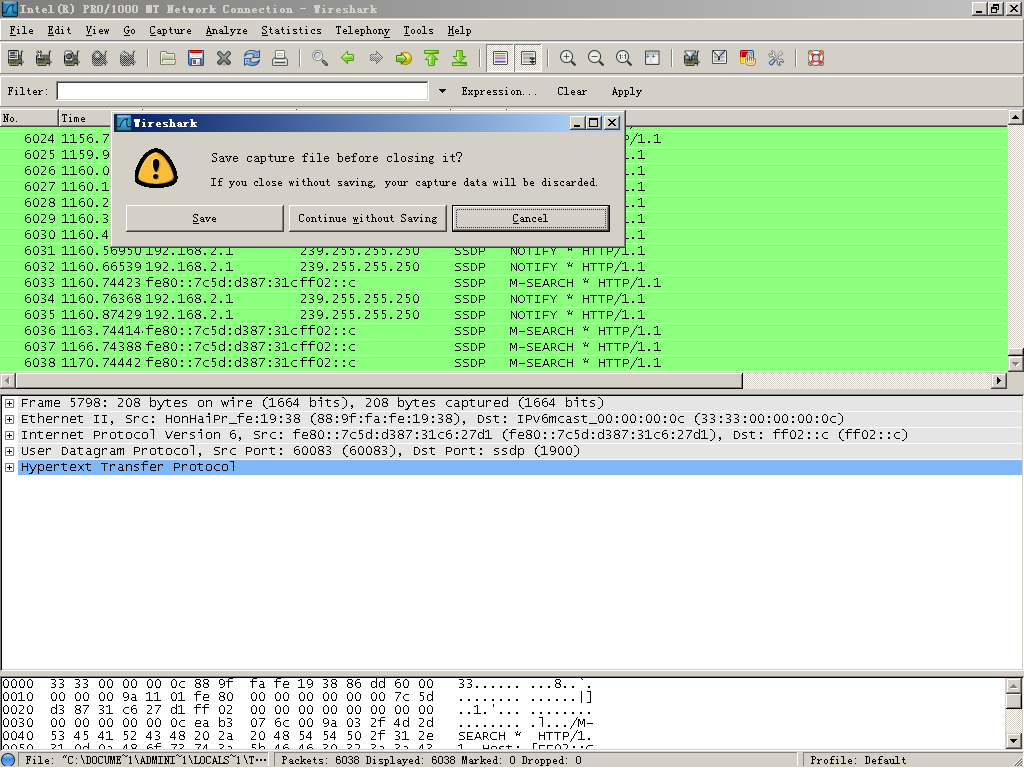
Task: Open the View menu
Action: tap(97, 31)
